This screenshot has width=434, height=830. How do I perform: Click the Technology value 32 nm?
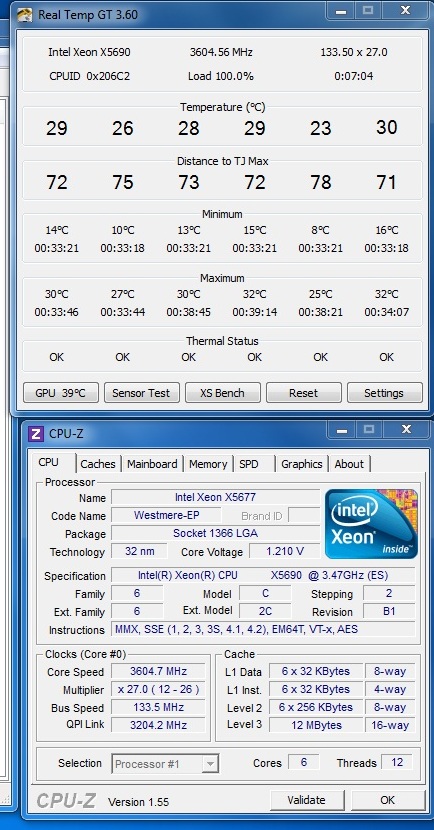tap(140, 551)
